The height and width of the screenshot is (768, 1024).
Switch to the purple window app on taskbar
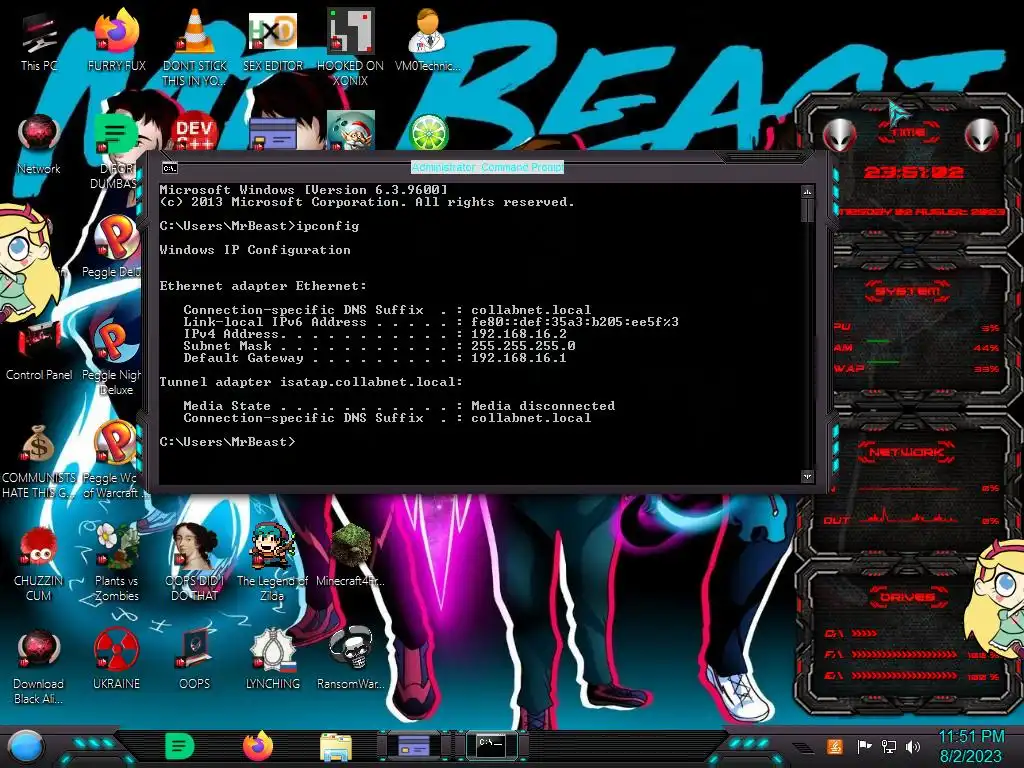414,746
